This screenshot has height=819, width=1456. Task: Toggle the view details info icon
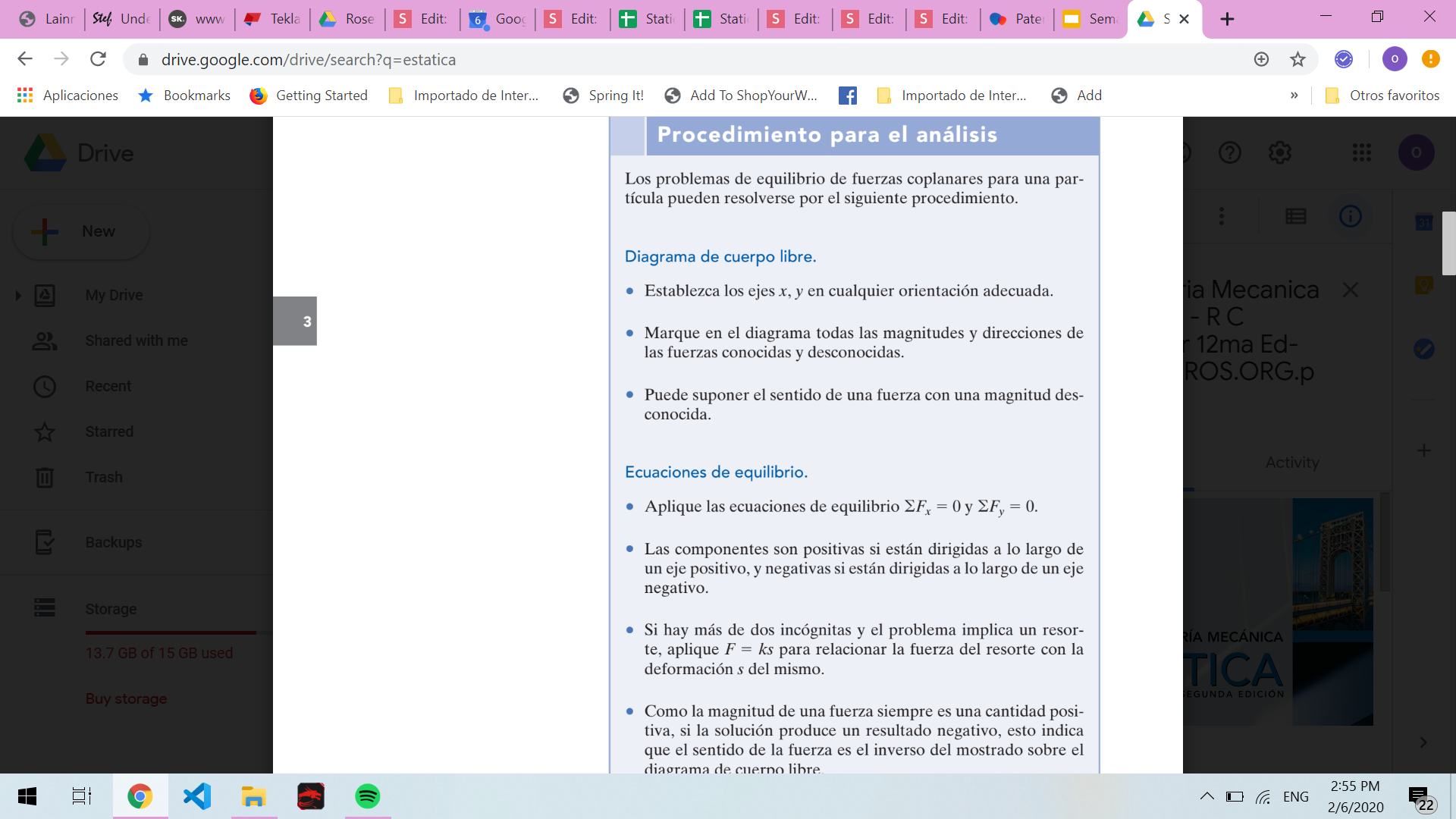(x=1350, y=217)
